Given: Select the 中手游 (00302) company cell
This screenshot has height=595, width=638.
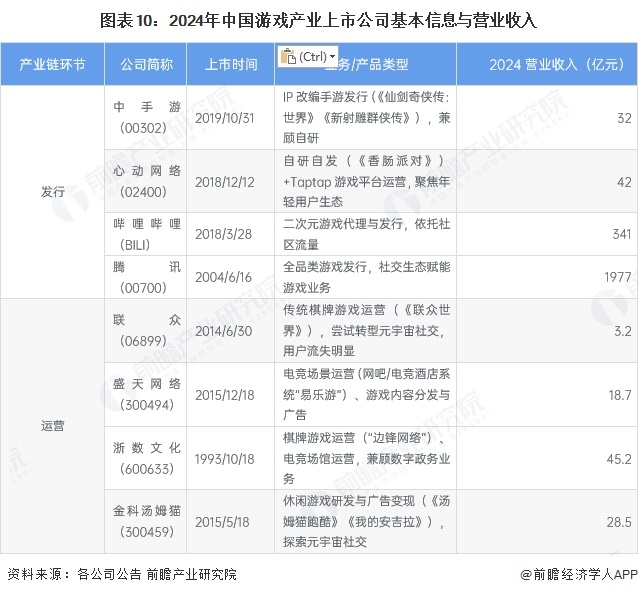Looking at the screenshot, I should (x=147, y=118).
